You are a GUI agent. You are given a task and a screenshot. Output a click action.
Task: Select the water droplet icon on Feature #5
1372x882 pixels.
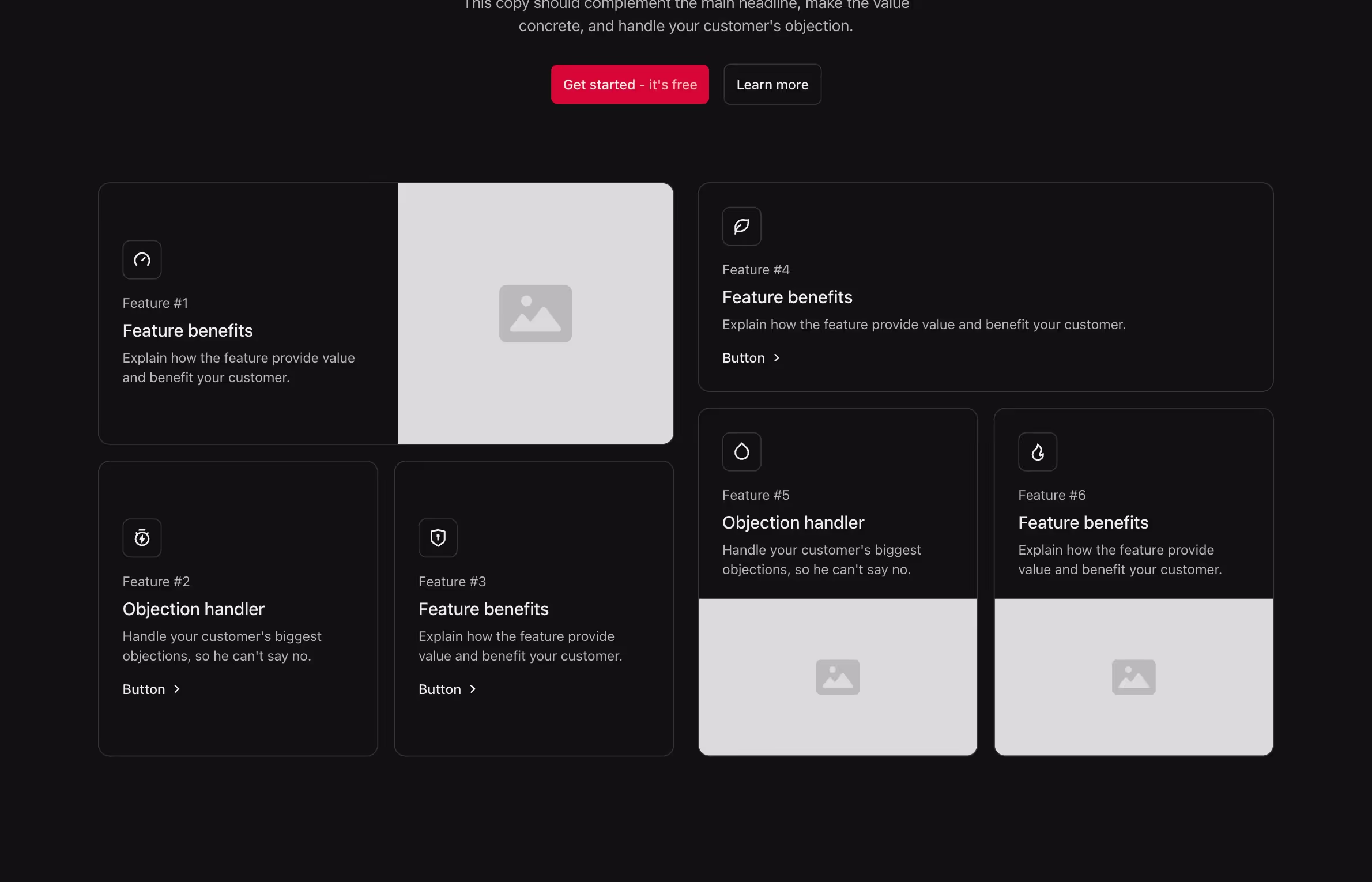741,451
